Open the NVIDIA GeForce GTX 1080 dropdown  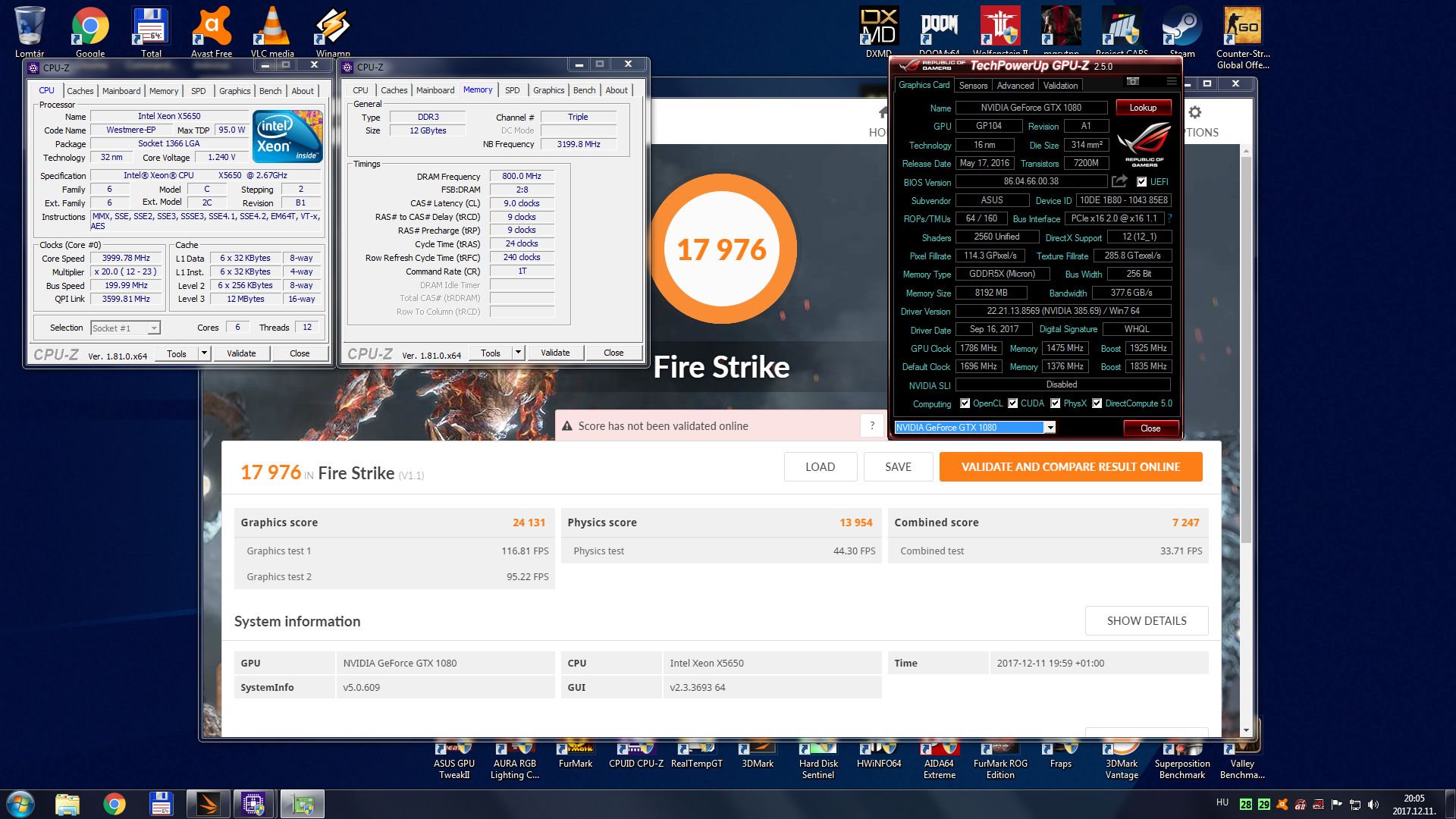[x=1050, y=428]
